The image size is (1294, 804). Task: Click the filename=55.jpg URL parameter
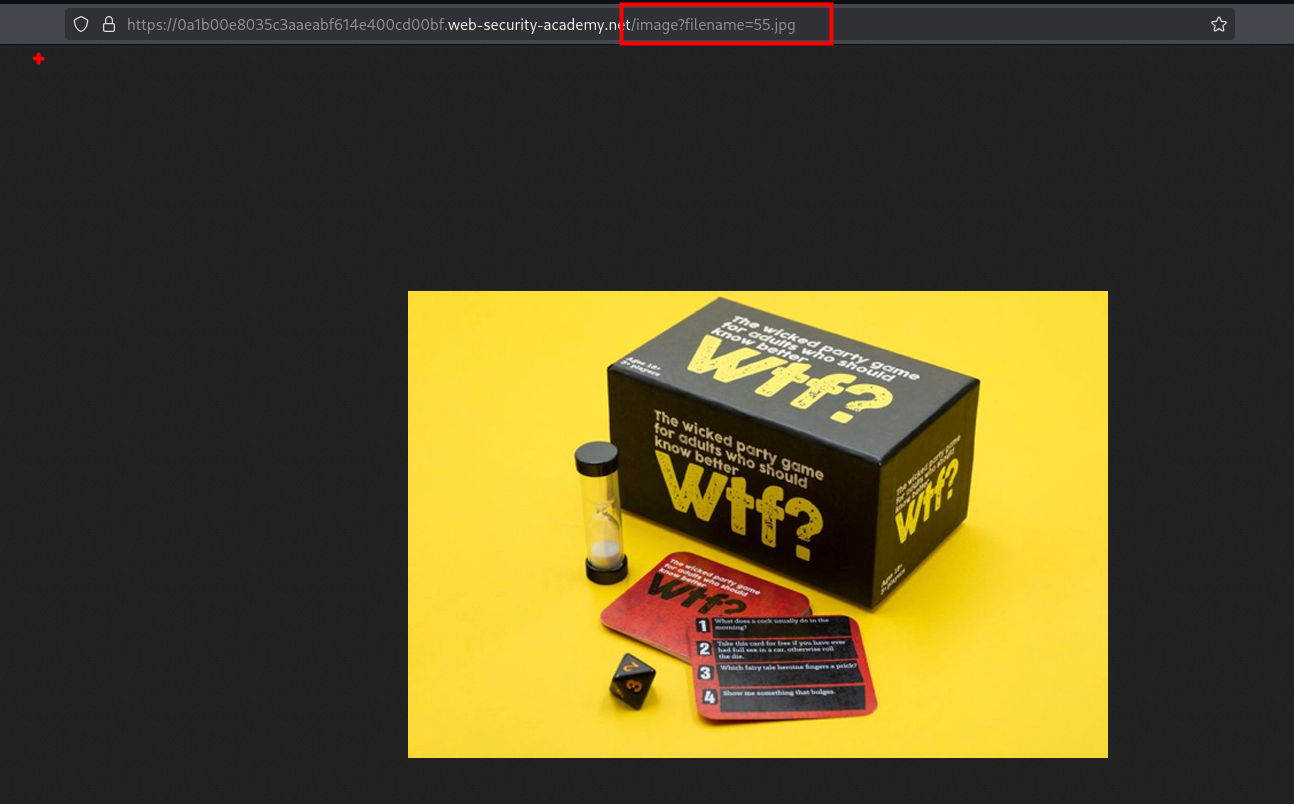(740, 24)
